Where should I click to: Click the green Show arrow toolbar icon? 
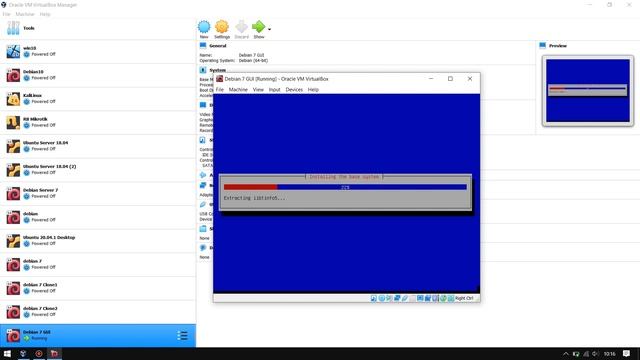[258, 27]
